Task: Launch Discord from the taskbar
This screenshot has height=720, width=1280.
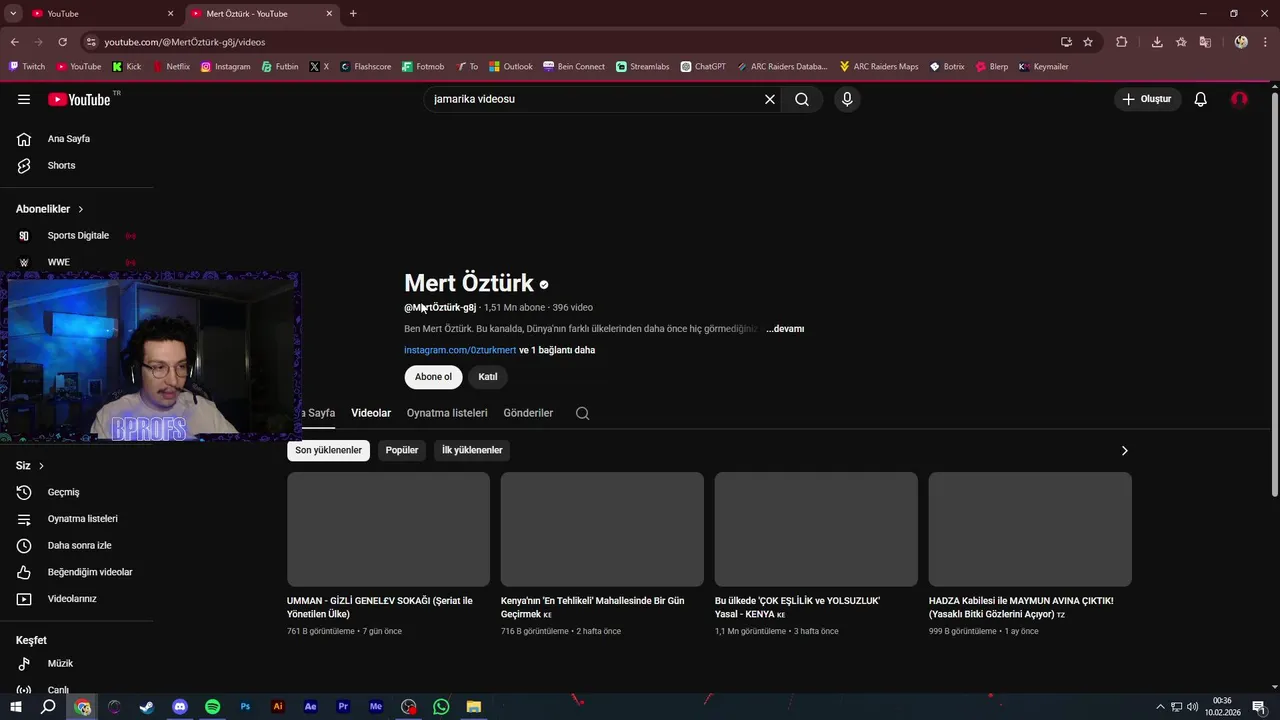Action: point(180,707)
